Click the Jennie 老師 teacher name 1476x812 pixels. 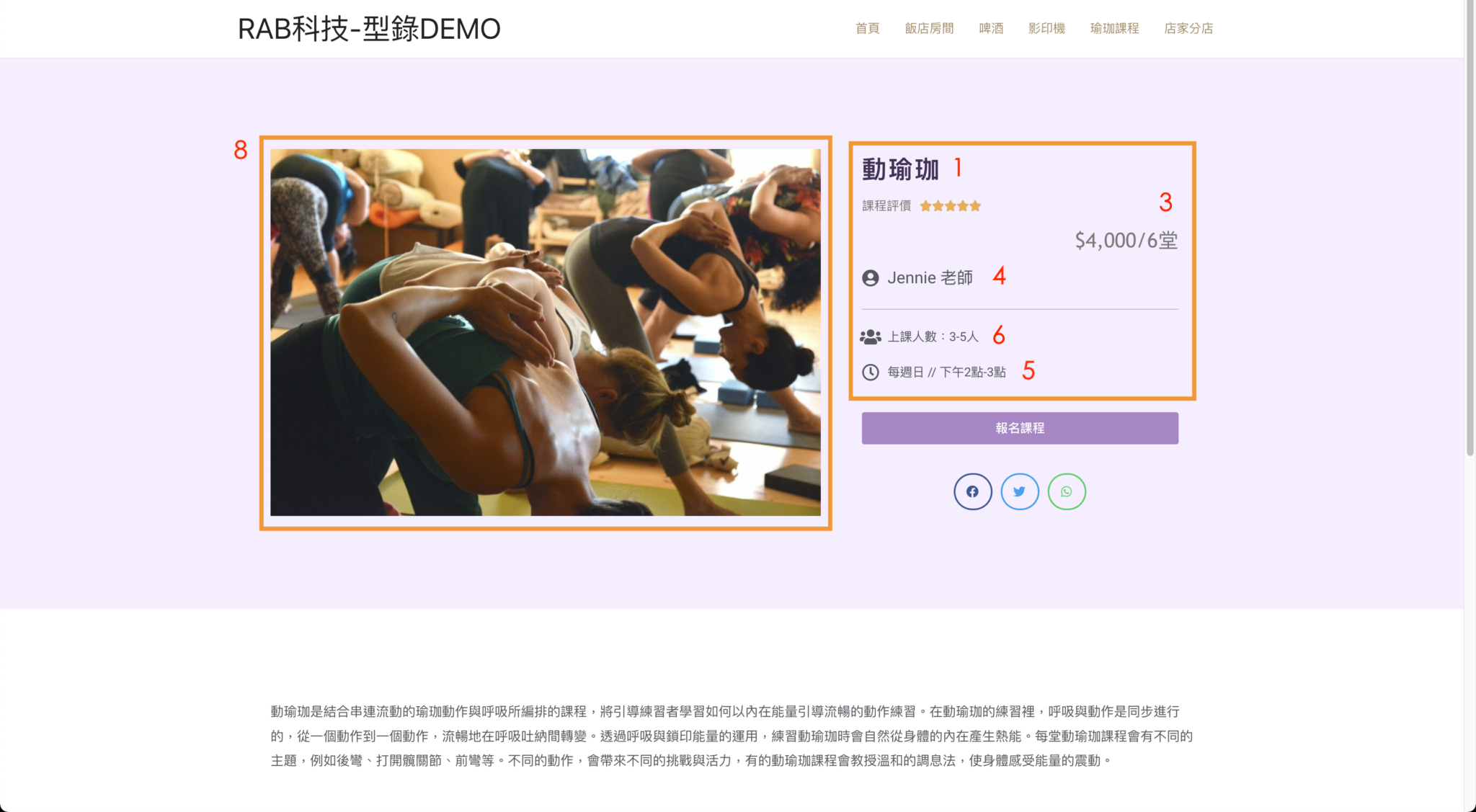coord(930,278)
